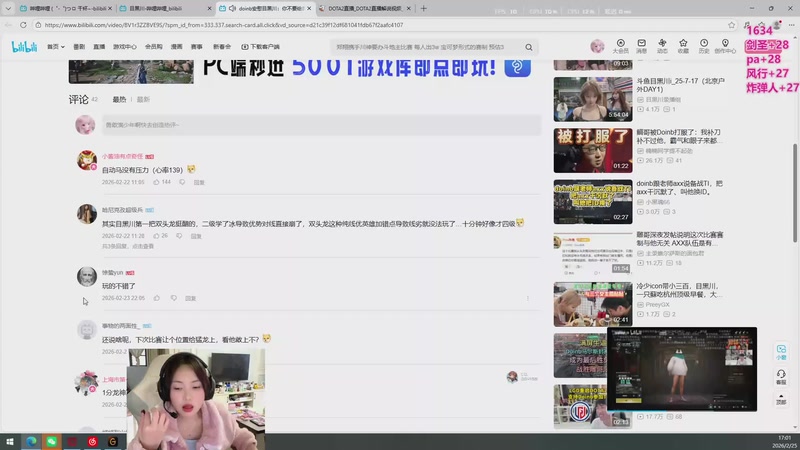This screenshot has height=450, width=800.
Task: Open WeChat on the taskbar
Action: (x=52, y=442)
